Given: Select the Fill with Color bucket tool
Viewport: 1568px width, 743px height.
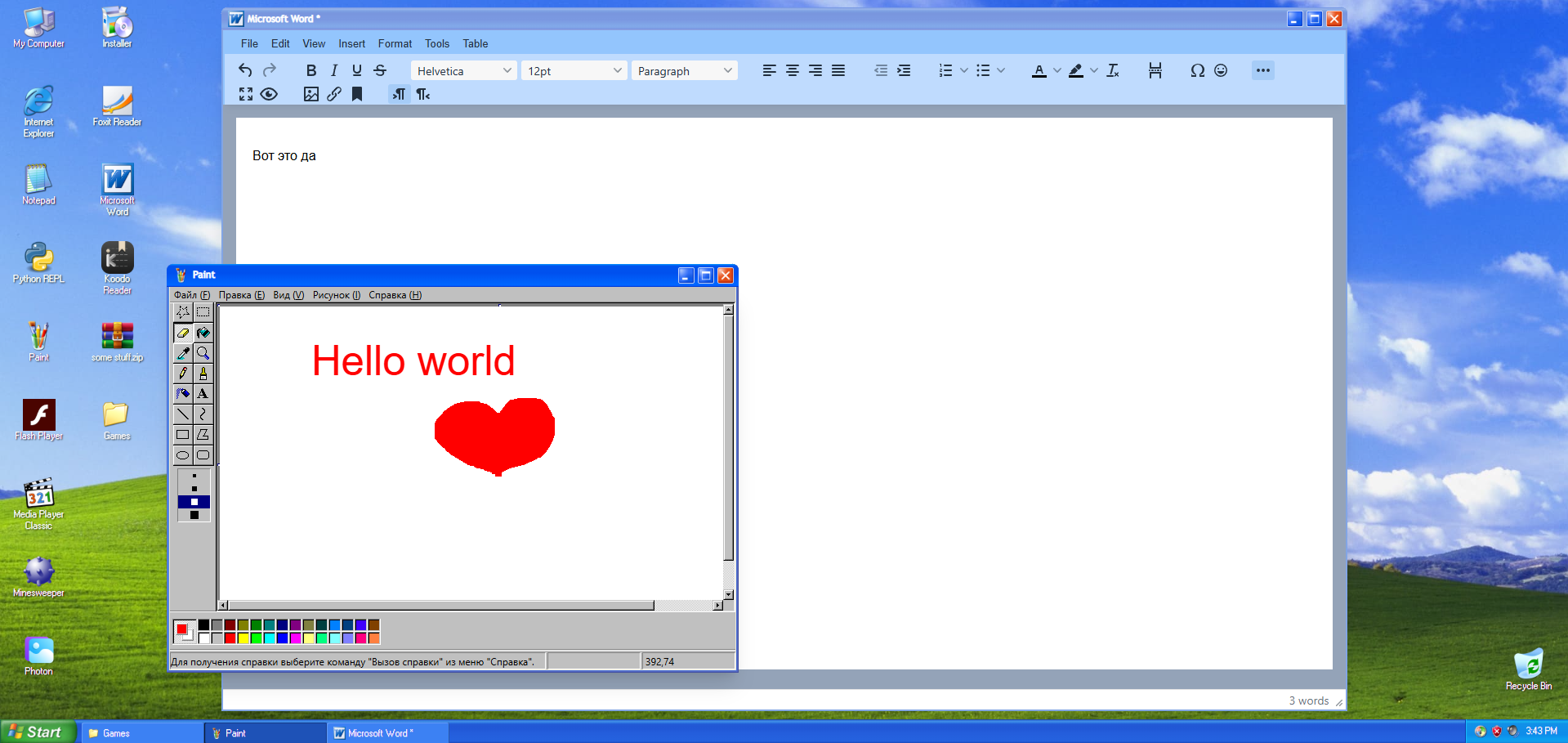Looking at the screenshot, I should tap(203, 333).
